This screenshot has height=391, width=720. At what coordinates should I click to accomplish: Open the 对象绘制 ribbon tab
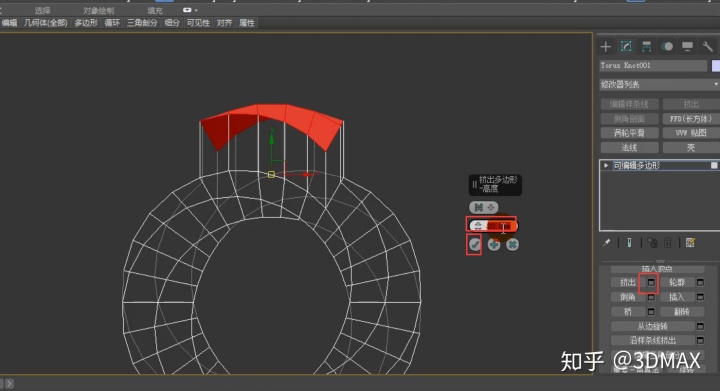click(98, 10)
